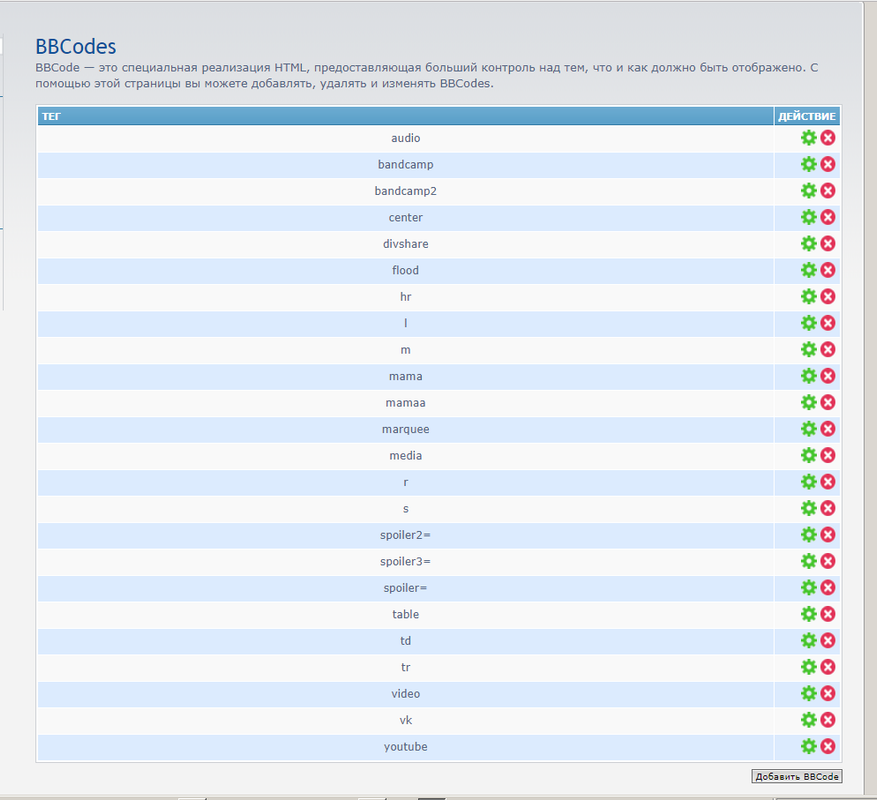877x800 pixels.
Task: Edit the bandcamp2 BBCode
Action: [x=808, y=190]
